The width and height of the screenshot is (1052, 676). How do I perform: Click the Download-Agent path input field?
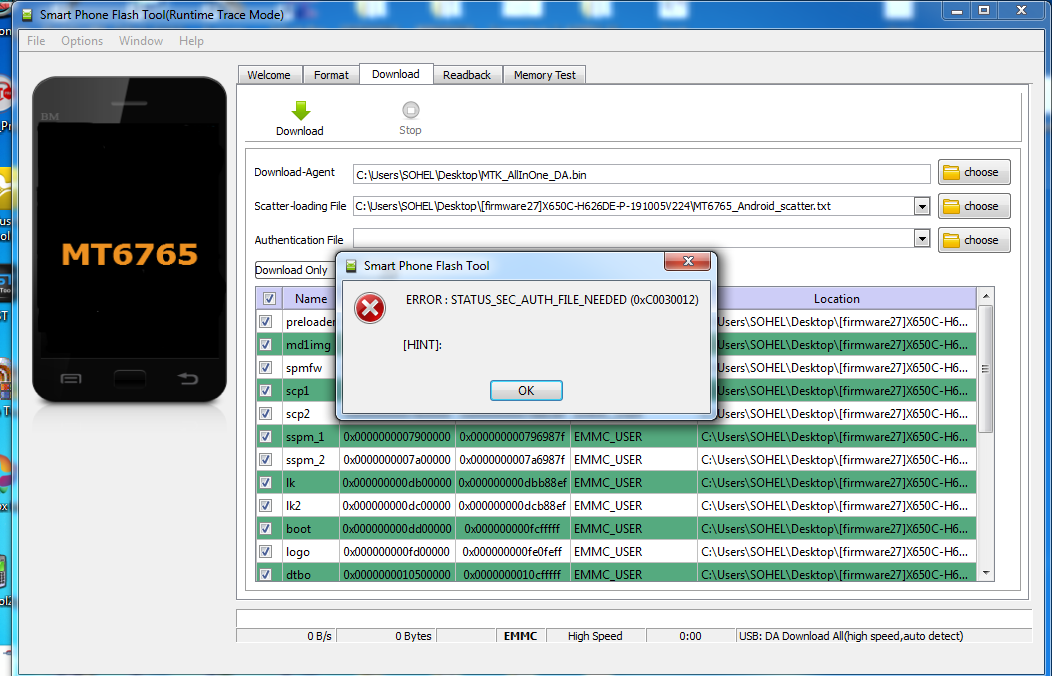pos(640,174)
